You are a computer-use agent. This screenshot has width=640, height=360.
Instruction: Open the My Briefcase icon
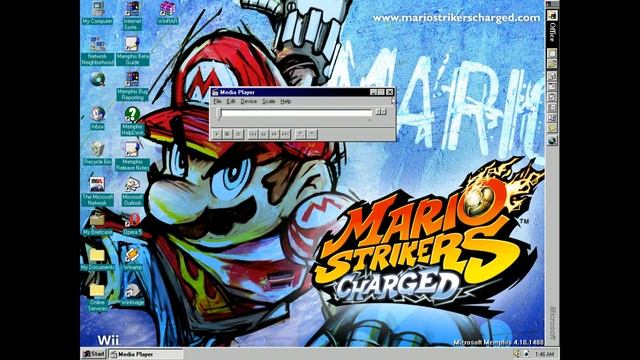point(98,224)
